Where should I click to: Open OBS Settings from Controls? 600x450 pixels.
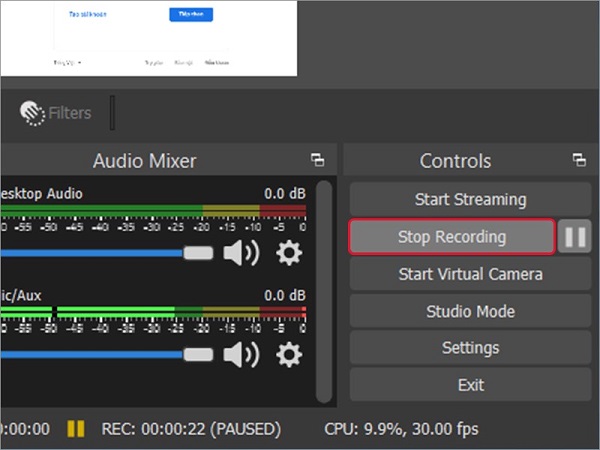click(x=470, y=348)
